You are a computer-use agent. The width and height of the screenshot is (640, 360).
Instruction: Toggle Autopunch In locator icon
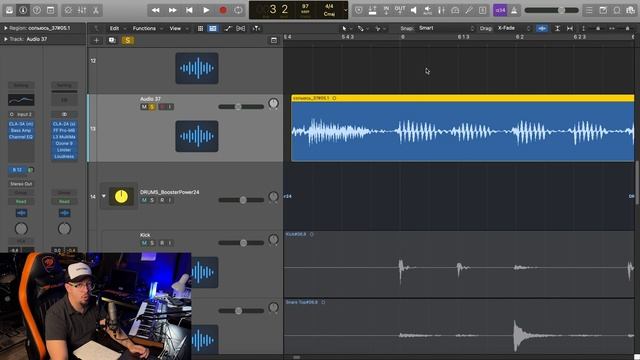pyautogui.click(x=386, y=10)
